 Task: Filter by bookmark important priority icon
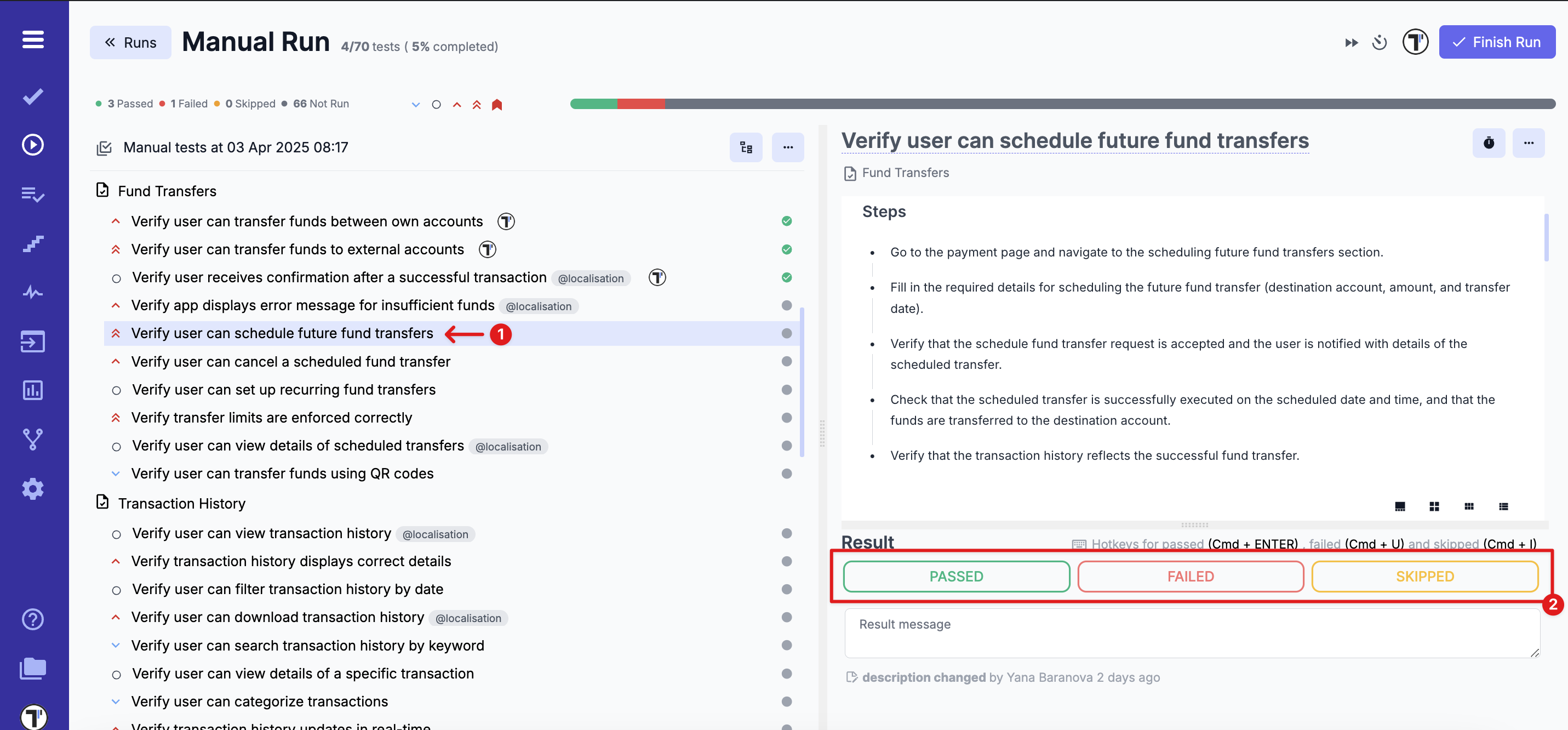pos(497,105)
